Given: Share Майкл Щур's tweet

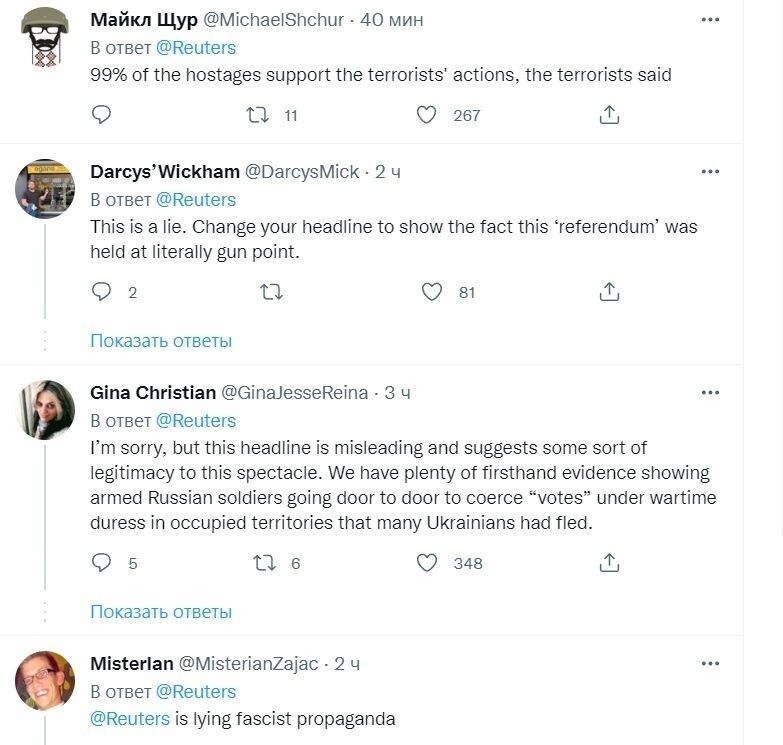Looking at the screenshot, I should click(609, 116).
